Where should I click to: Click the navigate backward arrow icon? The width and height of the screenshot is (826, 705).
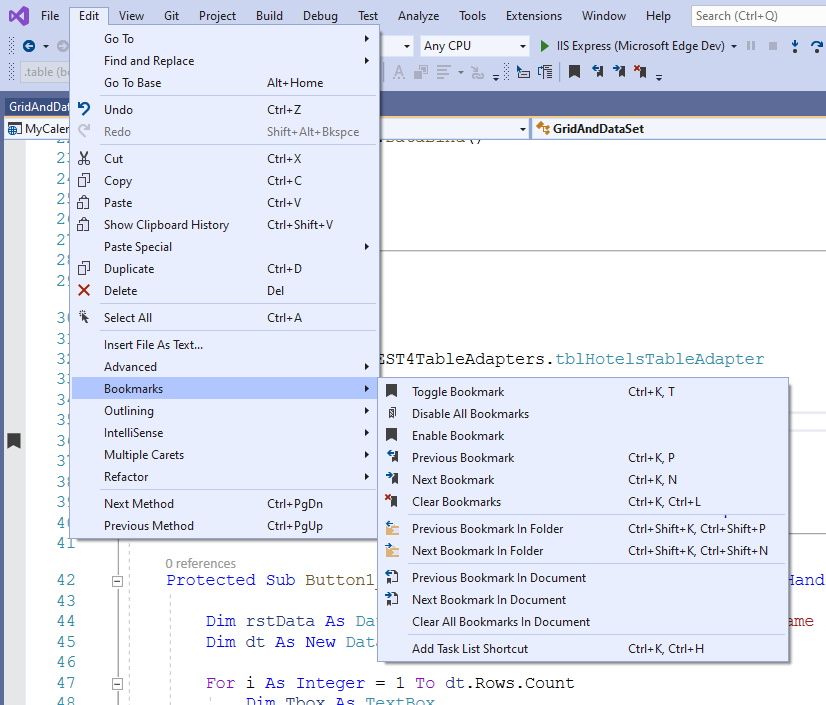(29, 46)
